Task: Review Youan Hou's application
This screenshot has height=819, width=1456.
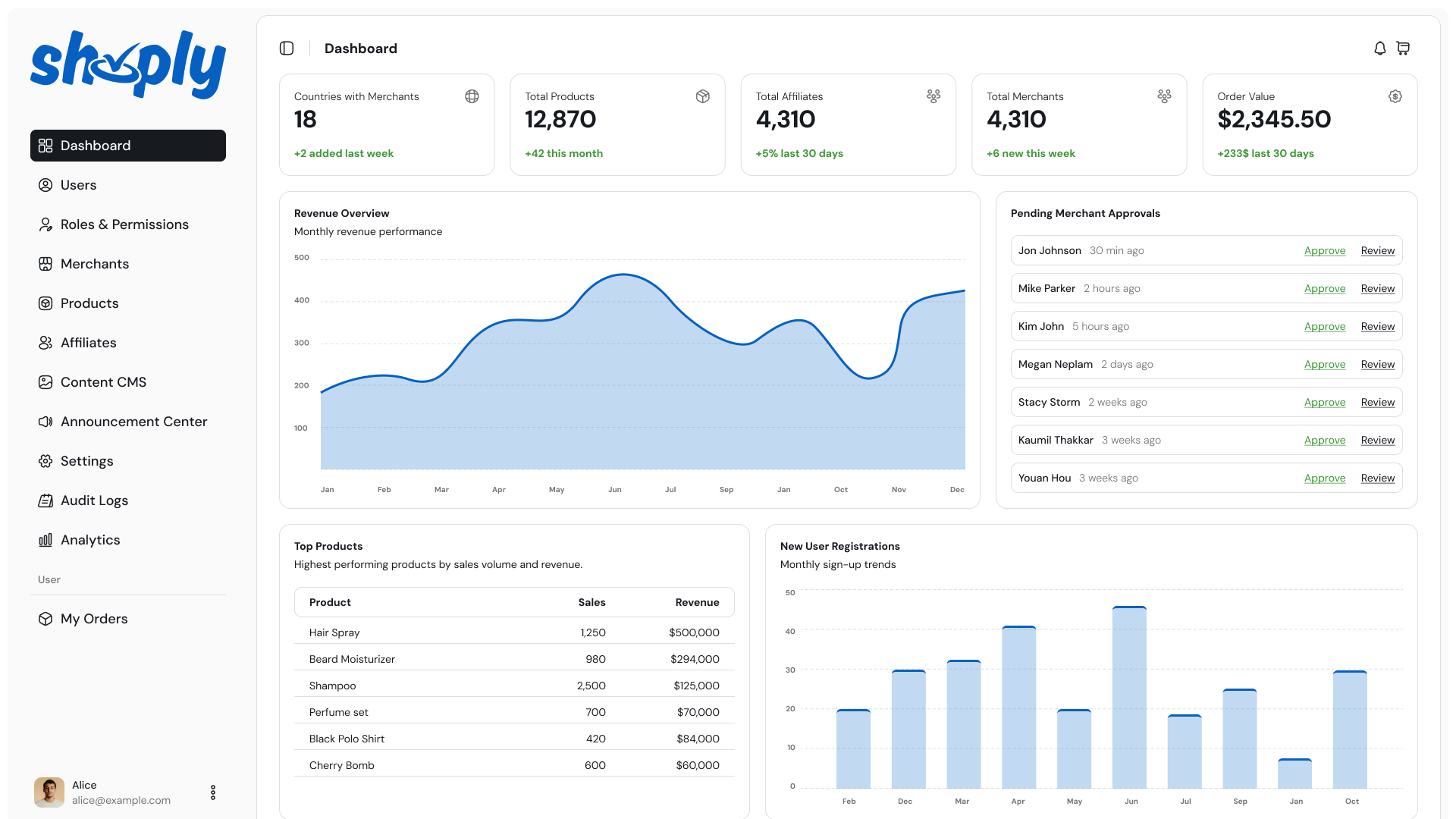Action: click(1378, 478)
